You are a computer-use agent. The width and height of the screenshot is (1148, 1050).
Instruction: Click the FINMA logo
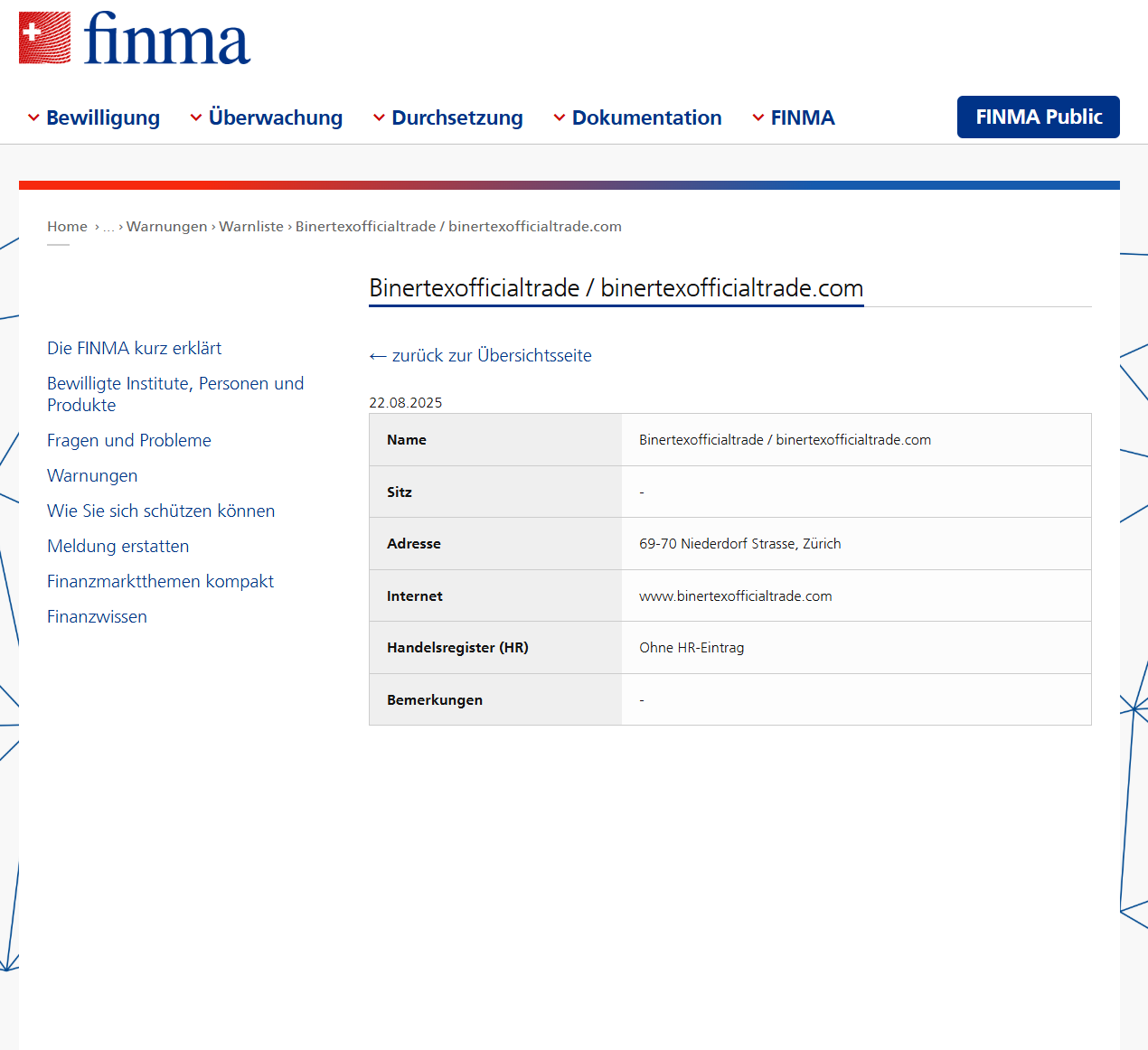(x=135, y=38)
